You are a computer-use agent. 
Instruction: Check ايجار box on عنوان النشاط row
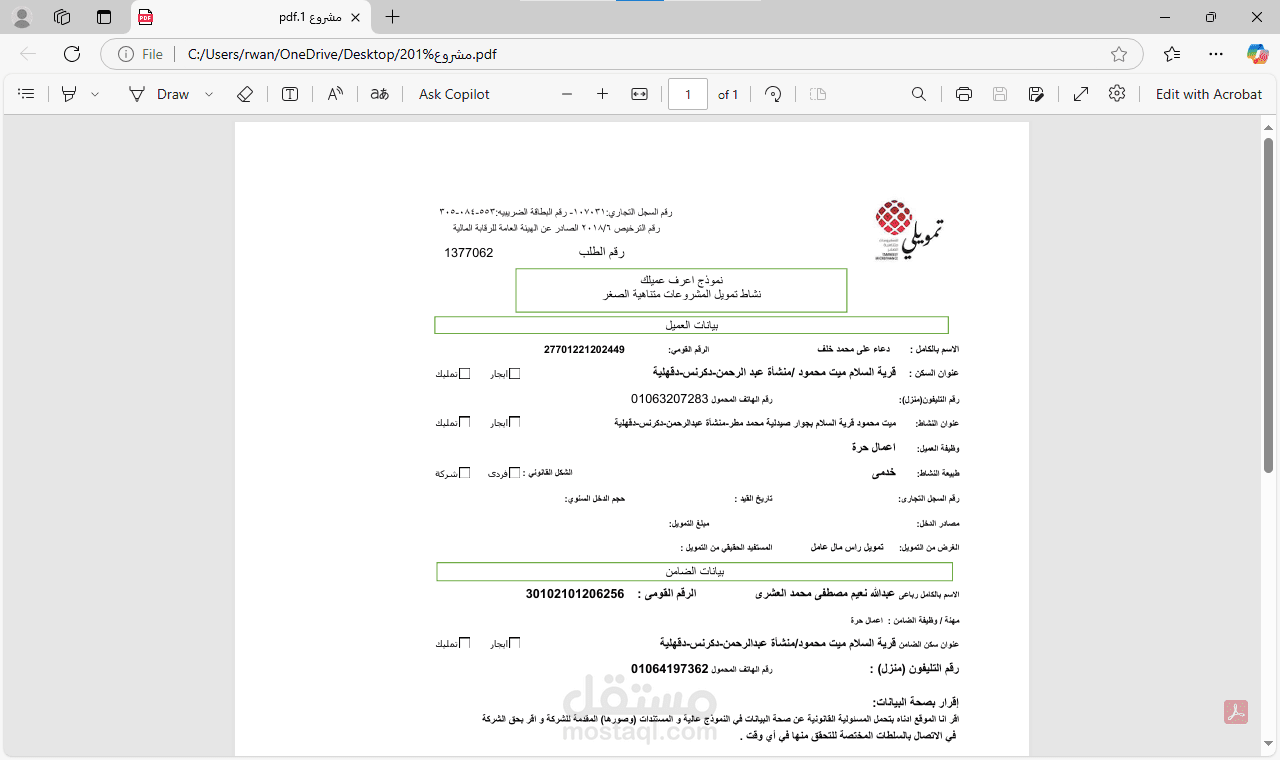point(515,422)
